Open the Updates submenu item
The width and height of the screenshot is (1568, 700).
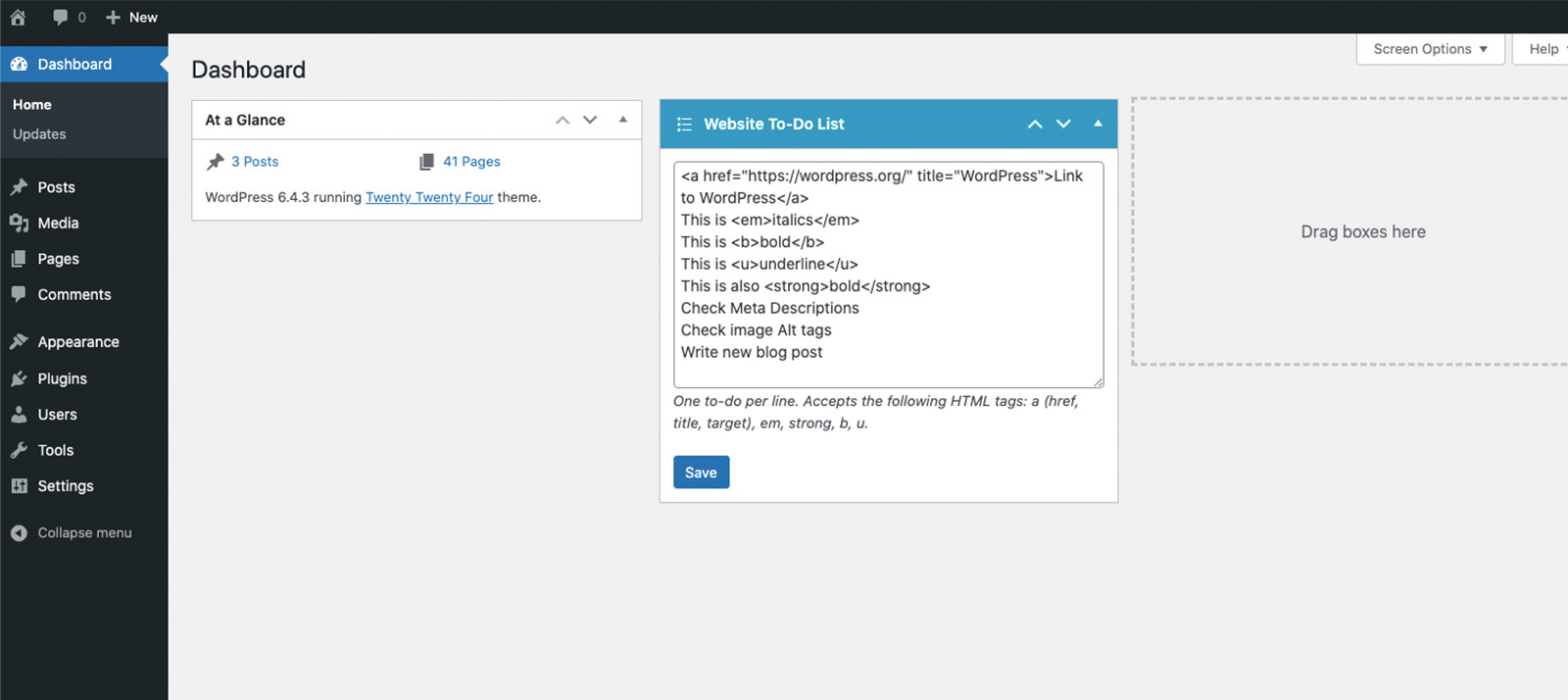(39, 134)
